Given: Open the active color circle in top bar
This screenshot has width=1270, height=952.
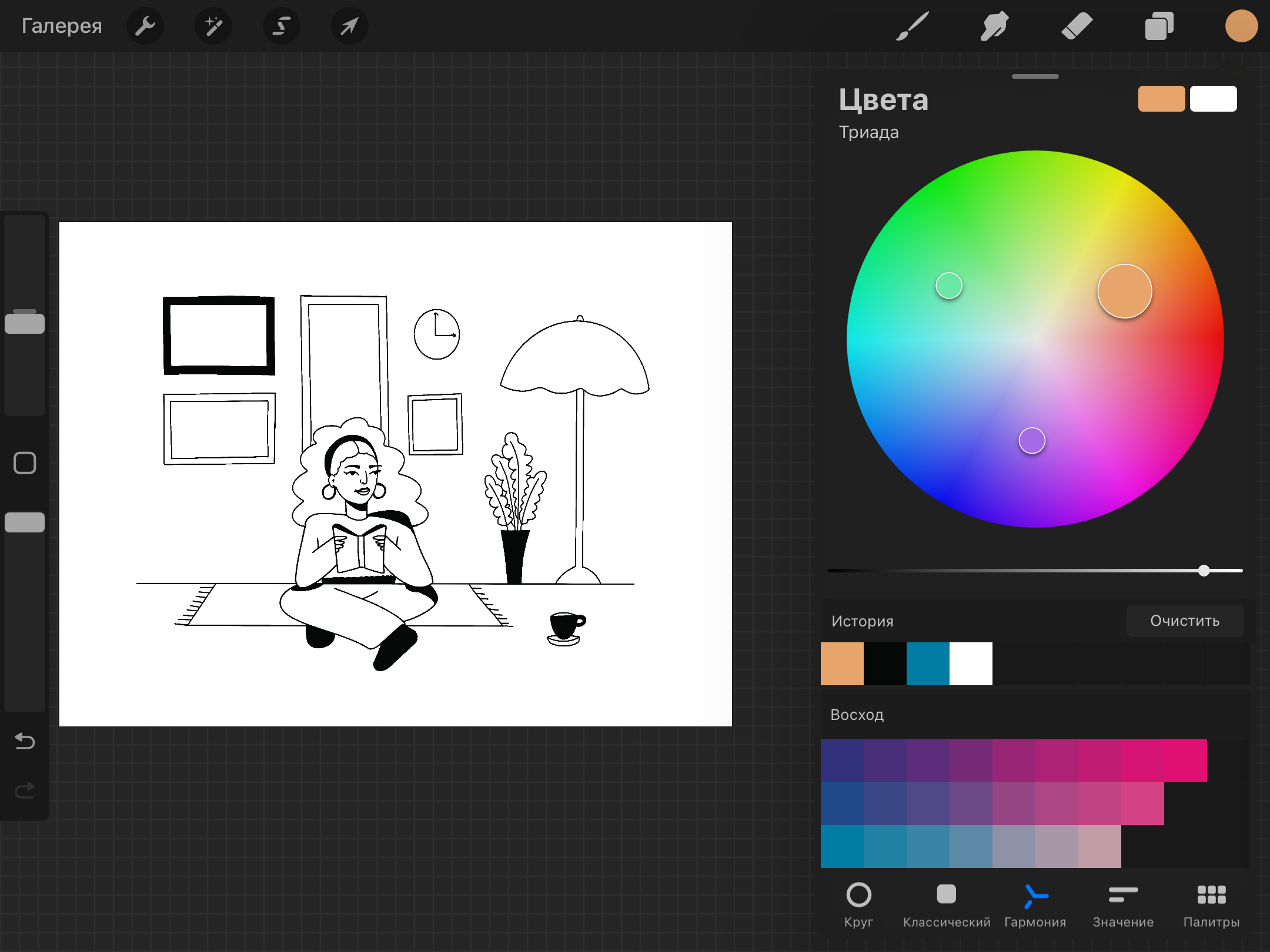Looking at the screenshot, I should [1241, 26].
